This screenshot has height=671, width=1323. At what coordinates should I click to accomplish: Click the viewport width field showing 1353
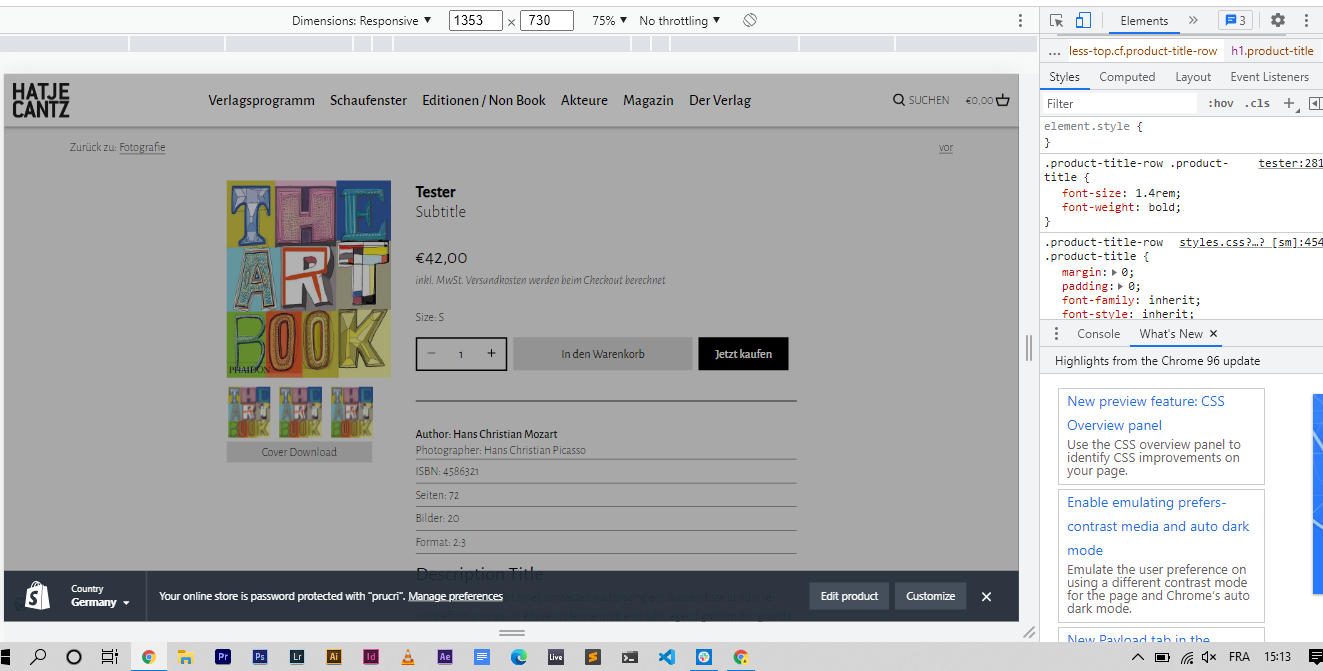(x=476, y=20)
